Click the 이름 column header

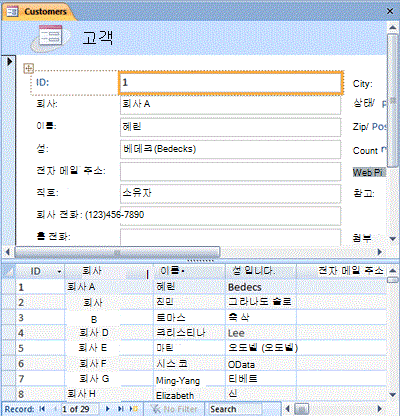[x=189, y=271]
